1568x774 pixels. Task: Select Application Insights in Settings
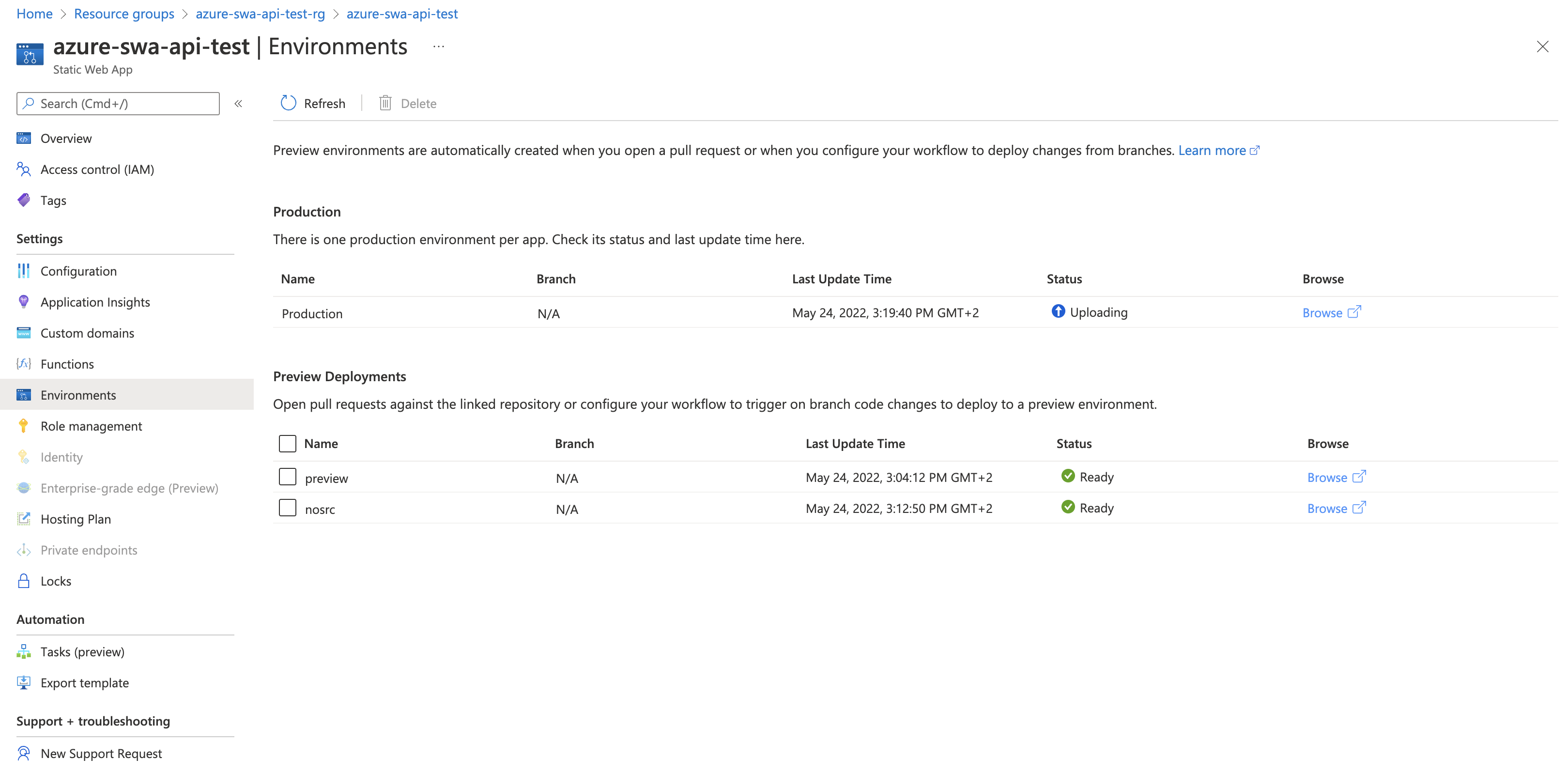95,302
